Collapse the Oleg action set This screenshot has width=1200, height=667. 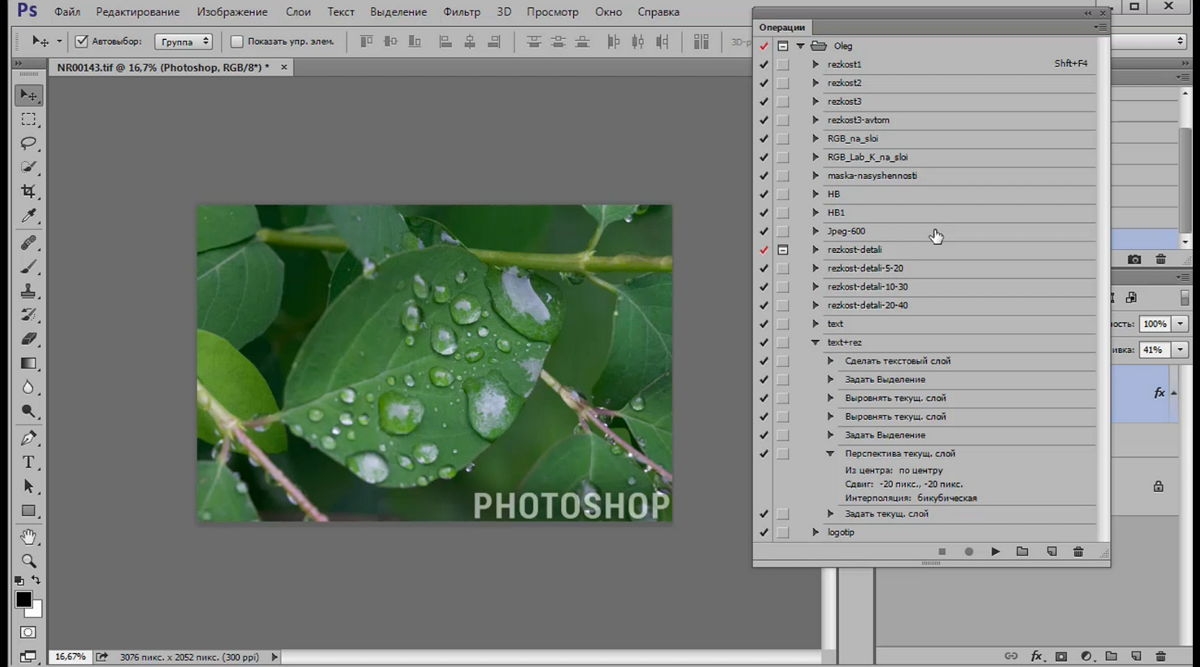click(x=800, y=46)
